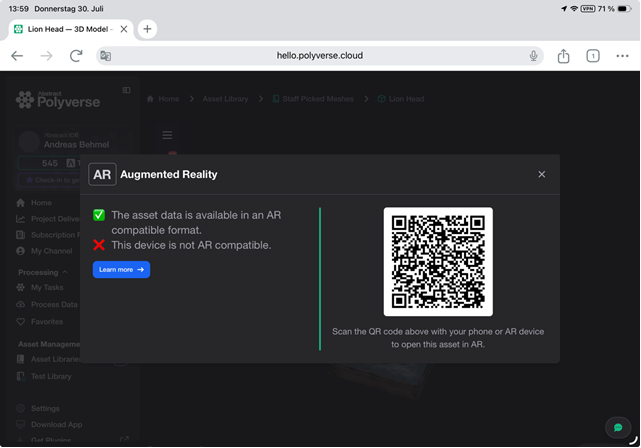Open the browser three-dots menu
The height and width of the screenshot is (448, 641).
[x=622, y=56]
